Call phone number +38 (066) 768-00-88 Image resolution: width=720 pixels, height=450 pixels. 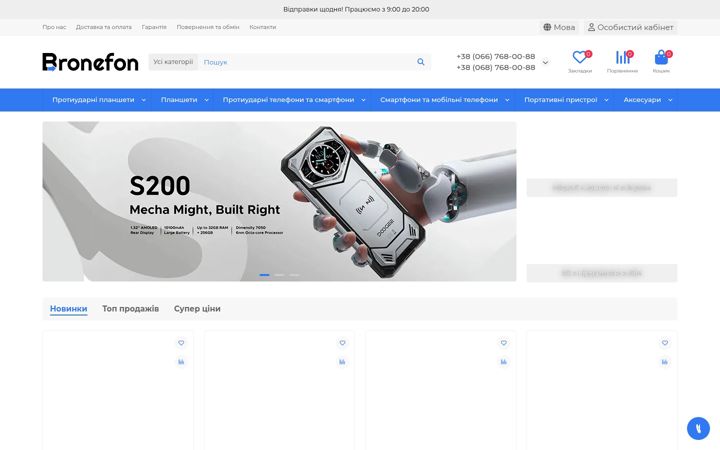click(495, 56)
